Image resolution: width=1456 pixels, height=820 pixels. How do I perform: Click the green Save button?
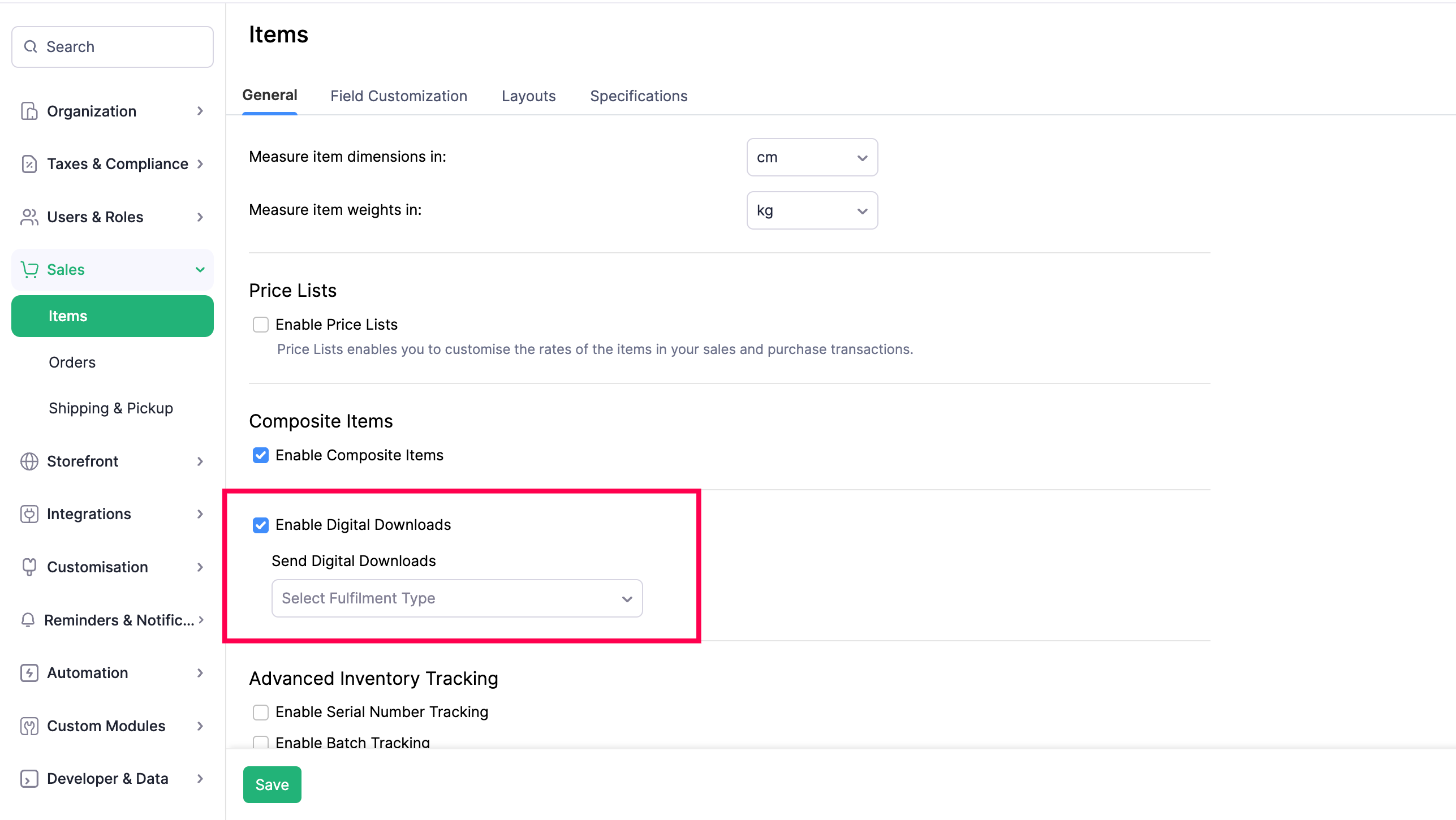pyautogui.click(x=272, y=784)
